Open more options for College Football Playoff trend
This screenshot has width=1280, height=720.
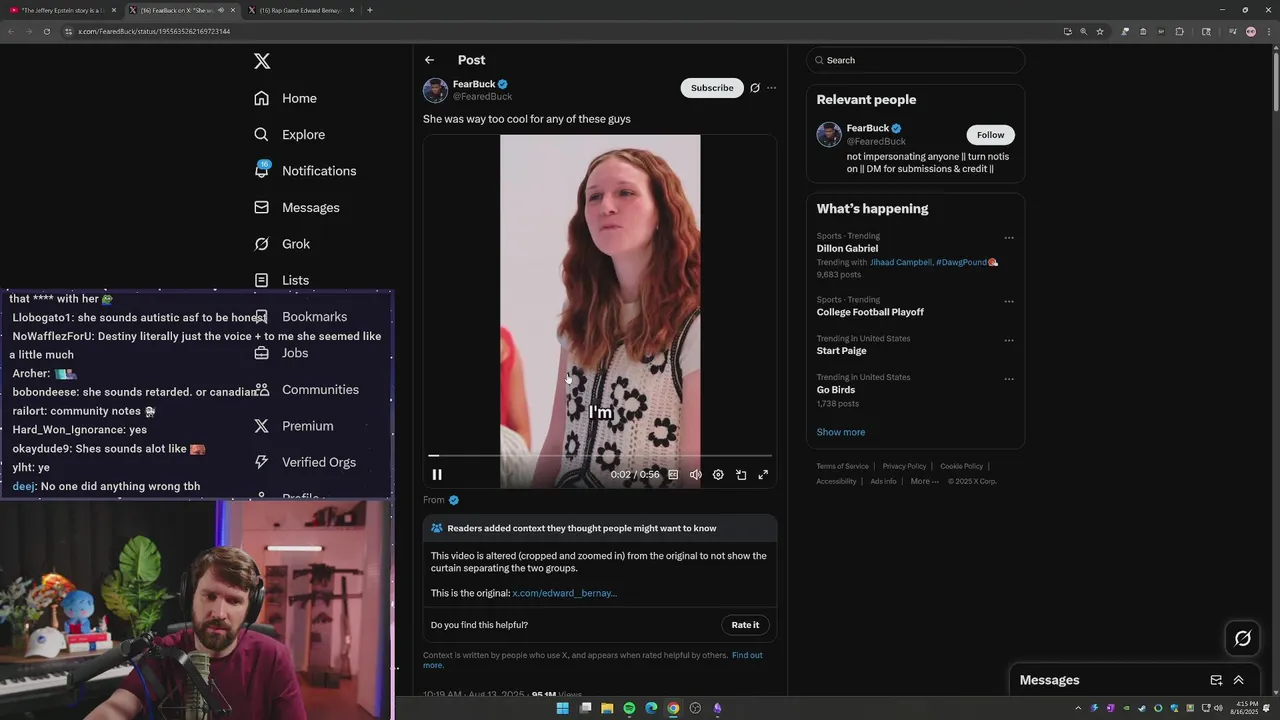tap(1009, 301)
